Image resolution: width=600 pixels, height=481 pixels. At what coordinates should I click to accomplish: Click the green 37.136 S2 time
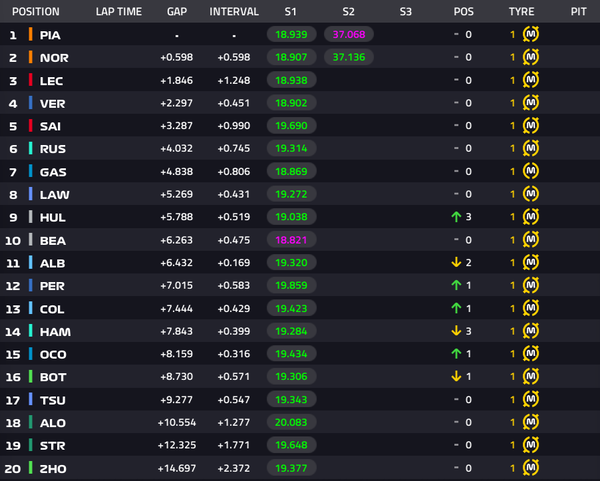(x=349, y=57)
